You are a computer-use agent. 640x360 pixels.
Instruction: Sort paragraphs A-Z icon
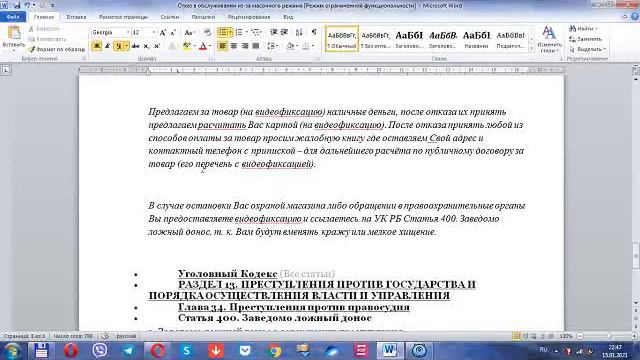click(x=299, y=32)
